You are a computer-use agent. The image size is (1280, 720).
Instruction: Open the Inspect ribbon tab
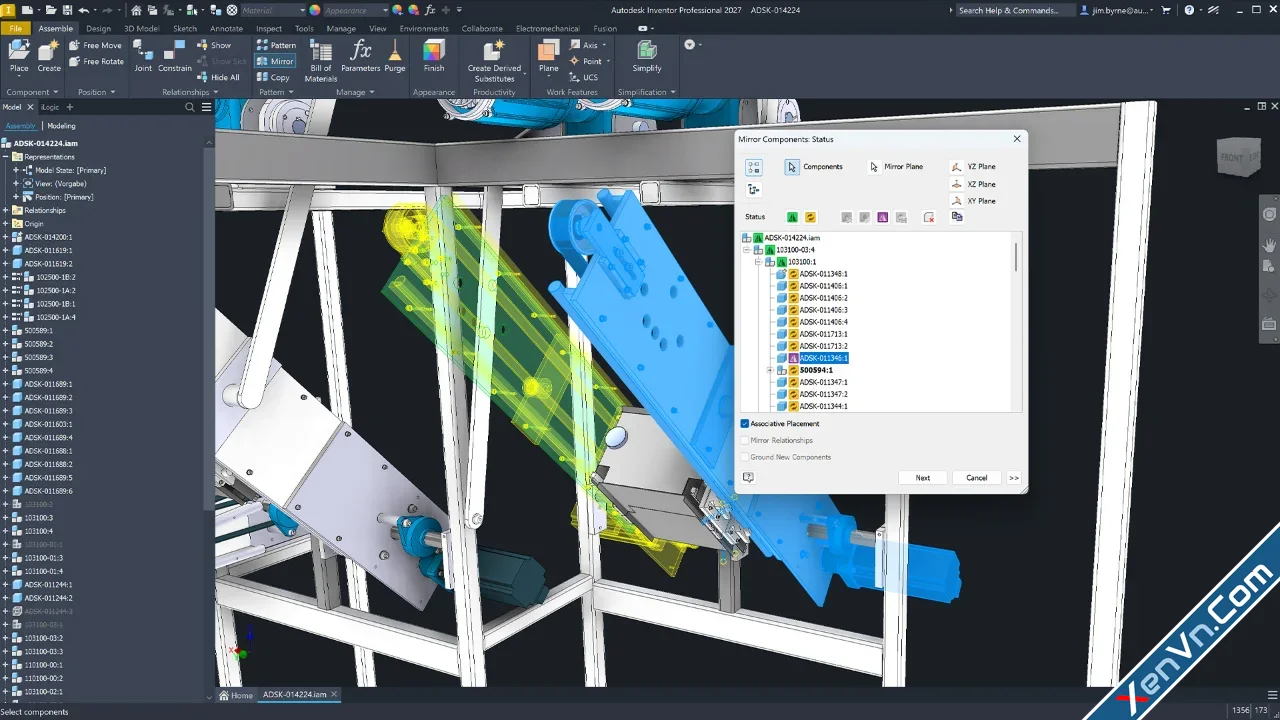[x=269, y=28]
